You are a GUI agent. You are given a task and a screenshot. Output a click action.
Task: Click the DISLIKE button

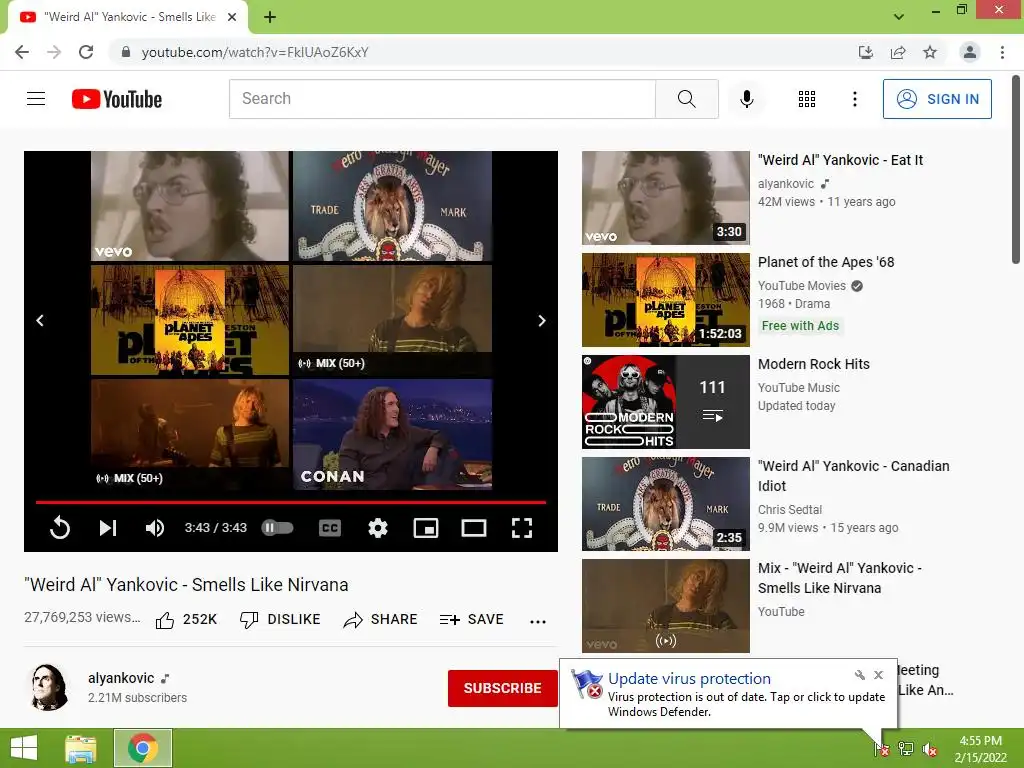(280, 620)
